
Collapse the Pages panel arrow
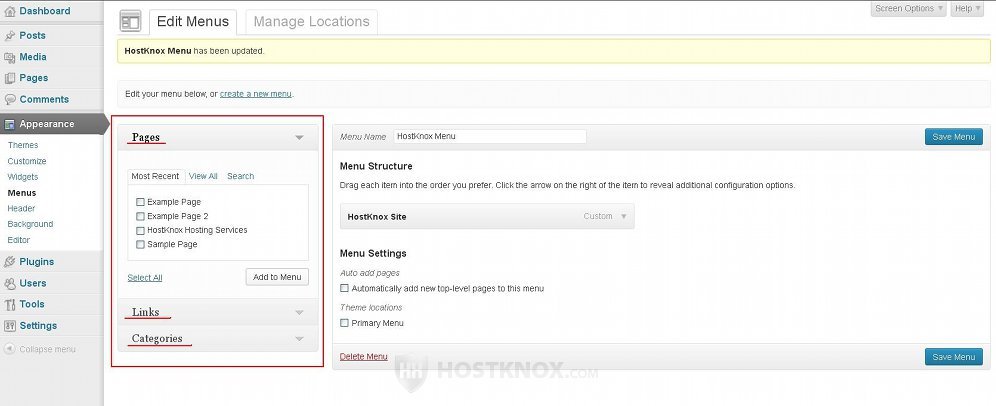[299, 137]
